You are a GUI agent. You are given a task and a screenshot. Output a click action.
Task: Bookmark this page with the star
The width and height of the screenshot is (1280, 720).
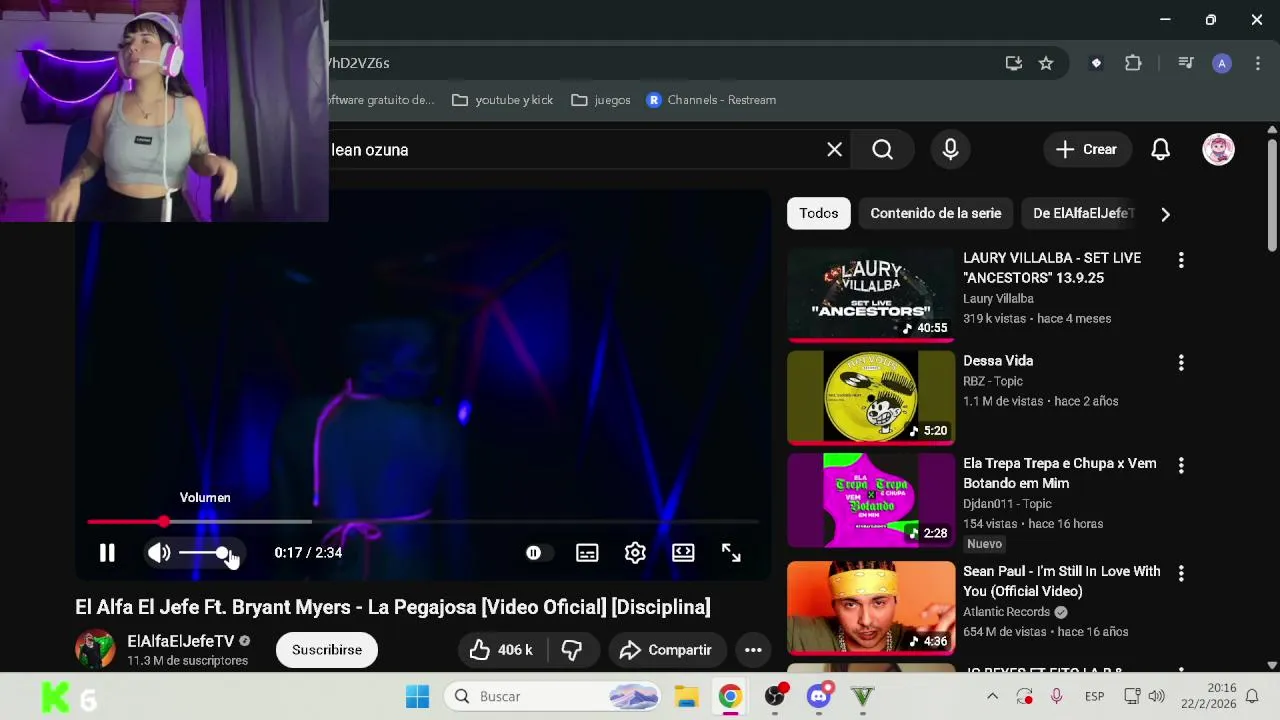tap(1046, 63)
